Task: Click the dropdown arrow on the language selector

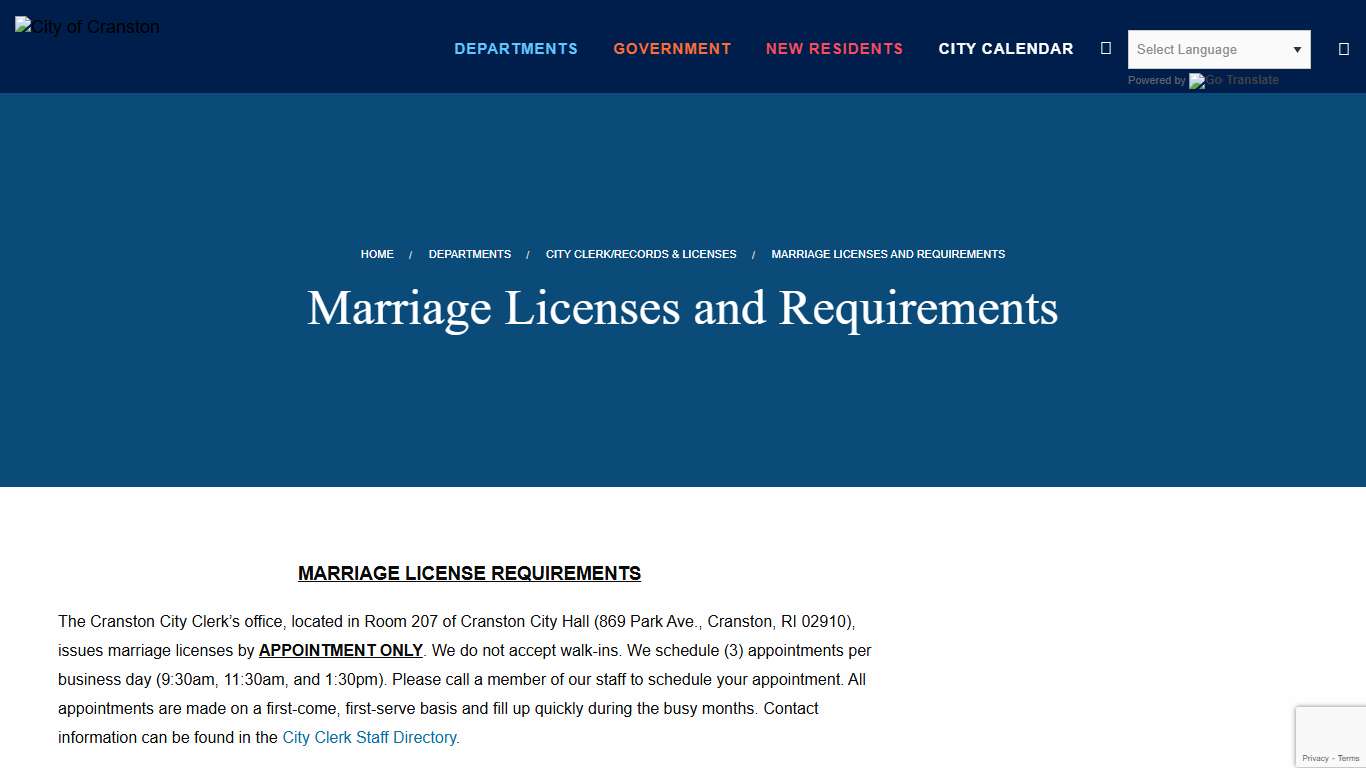Action: [x=1297, y=49]
